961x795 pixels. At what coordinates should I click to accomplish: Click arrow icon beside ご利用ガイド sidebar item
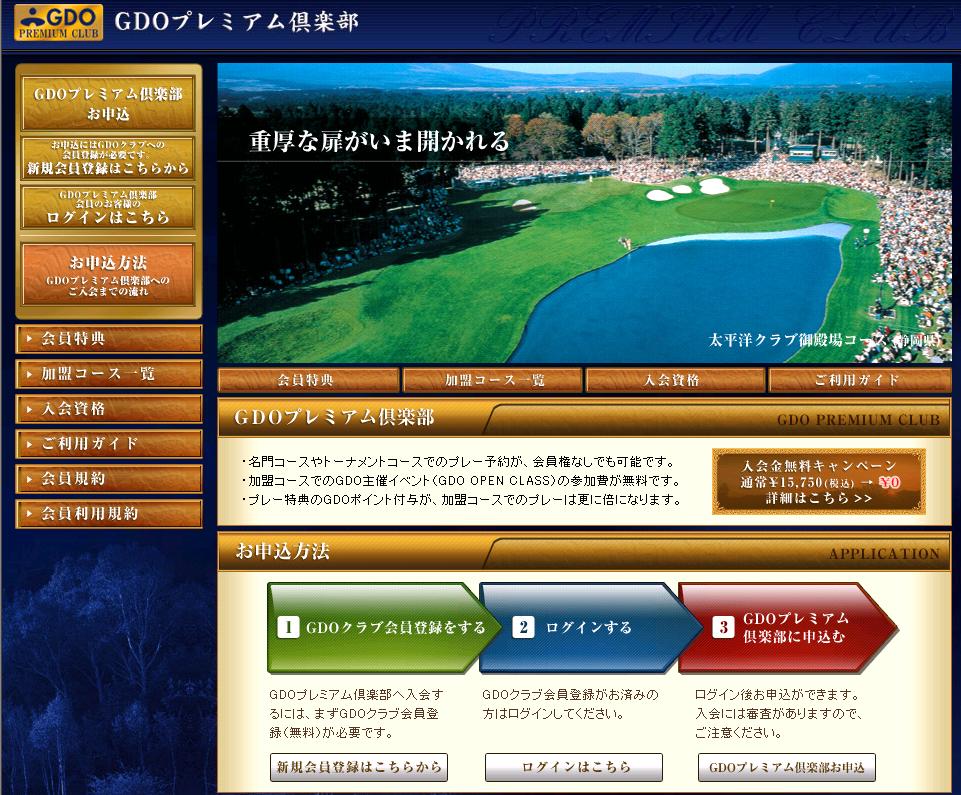click(x=29, y=443)
